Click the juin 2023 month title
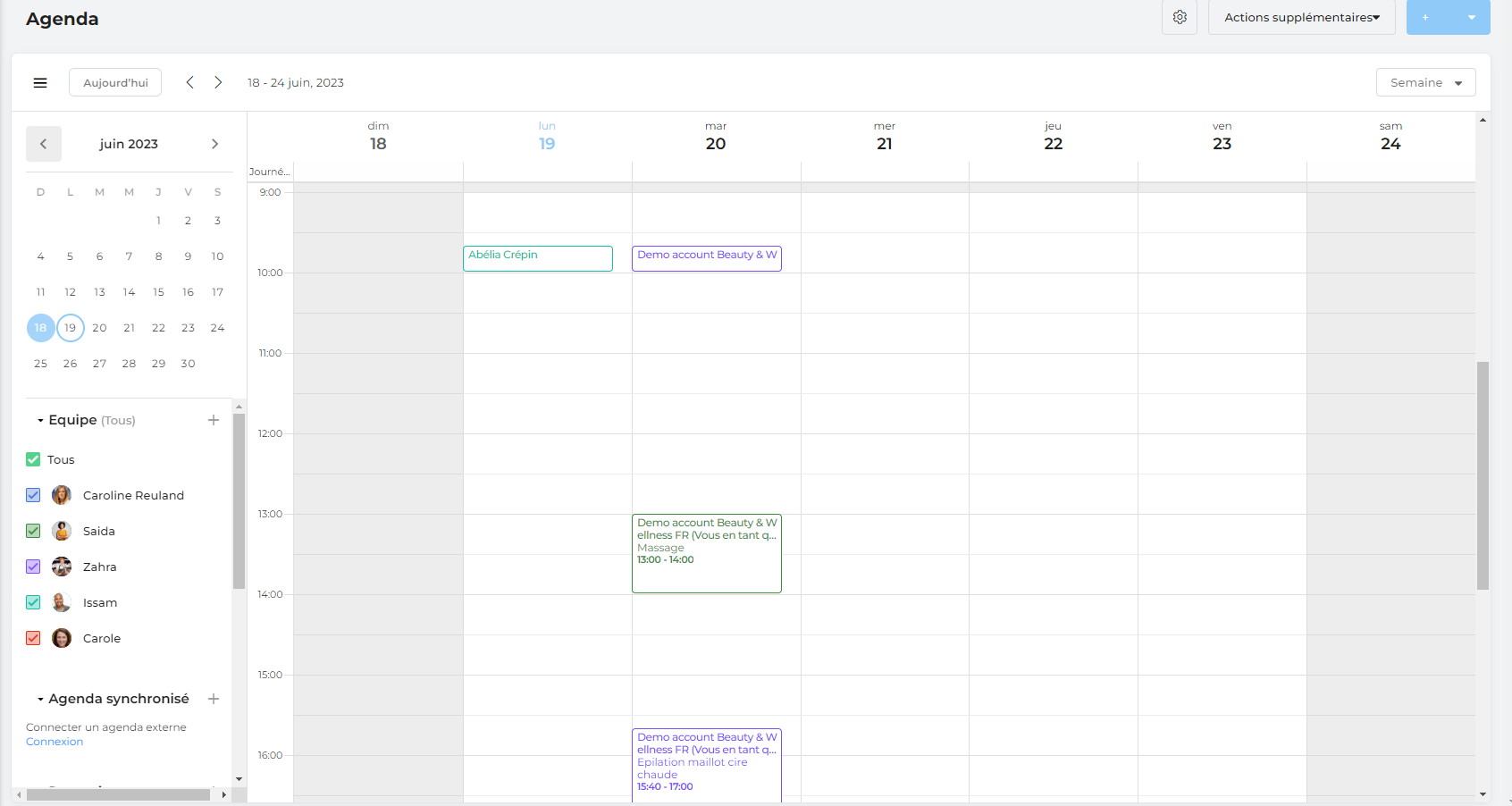 tap(129, 144)
